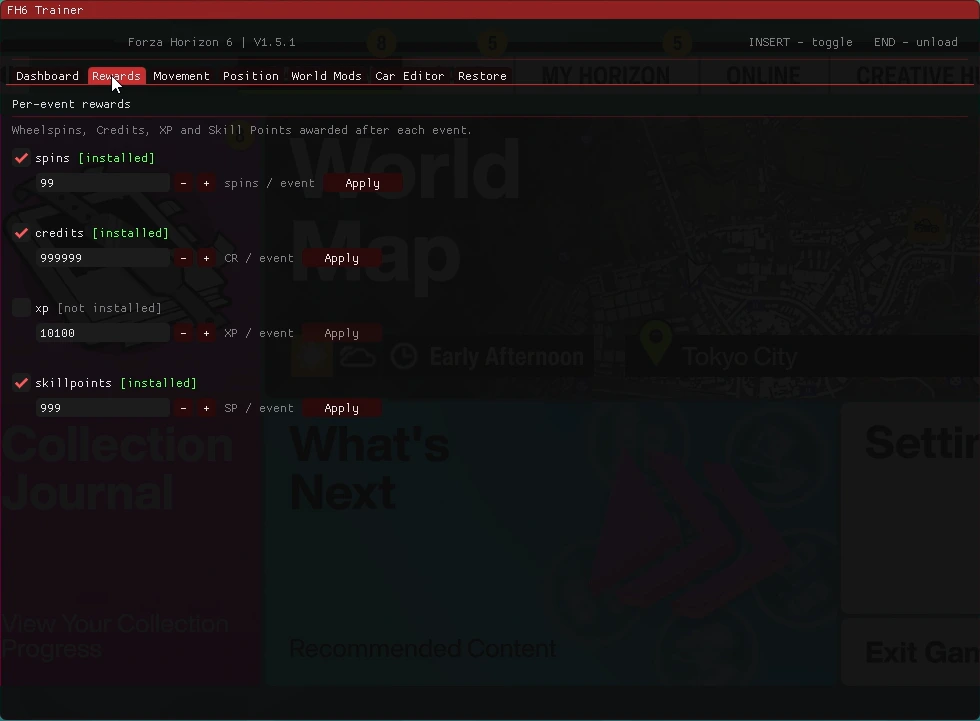Increase spins per event with plus
The height and width of the screenshot is (721, 980).
coord(206,183)
